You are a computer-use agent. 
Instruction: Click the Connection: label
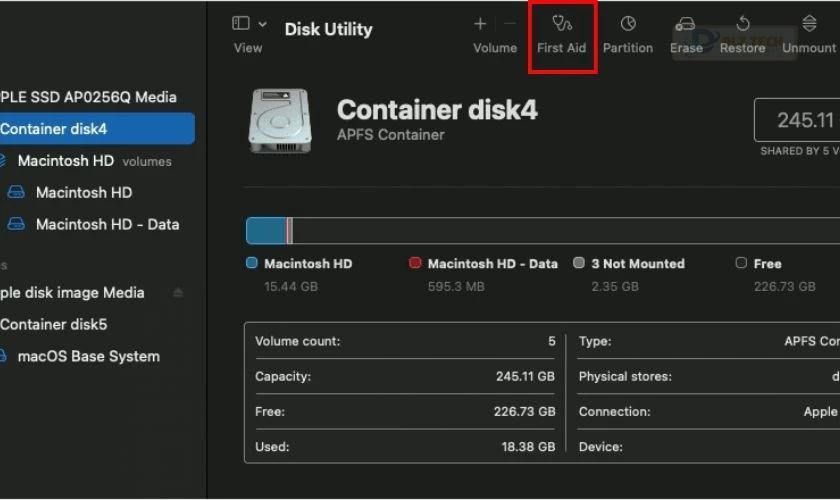click(614, 412)
